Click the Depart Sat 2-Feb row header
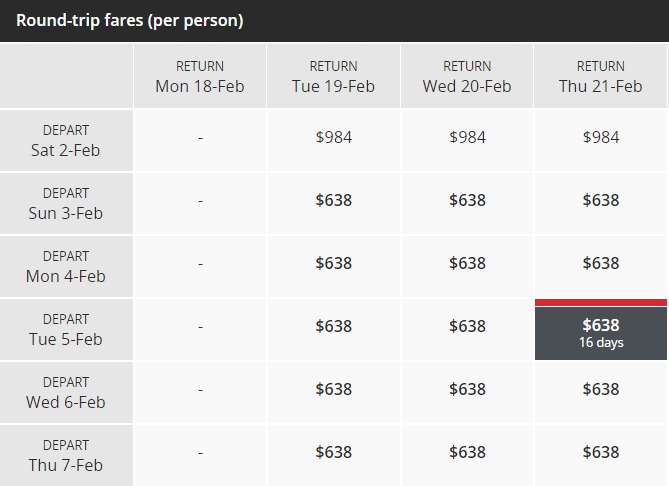Screen dimensions: 669x486 pyautogui.click(x=66, y=140)
